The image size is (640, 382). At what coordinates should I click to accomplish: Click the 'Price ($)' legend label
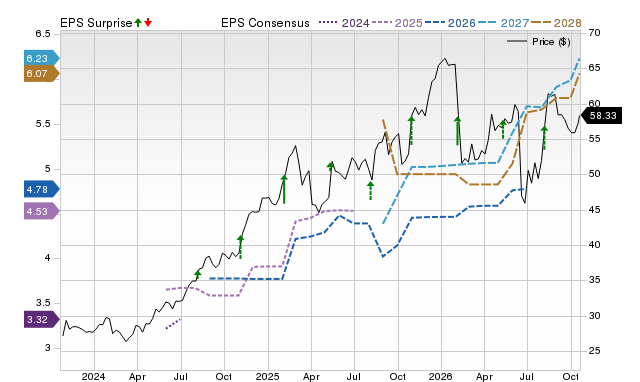pos(551,42)
